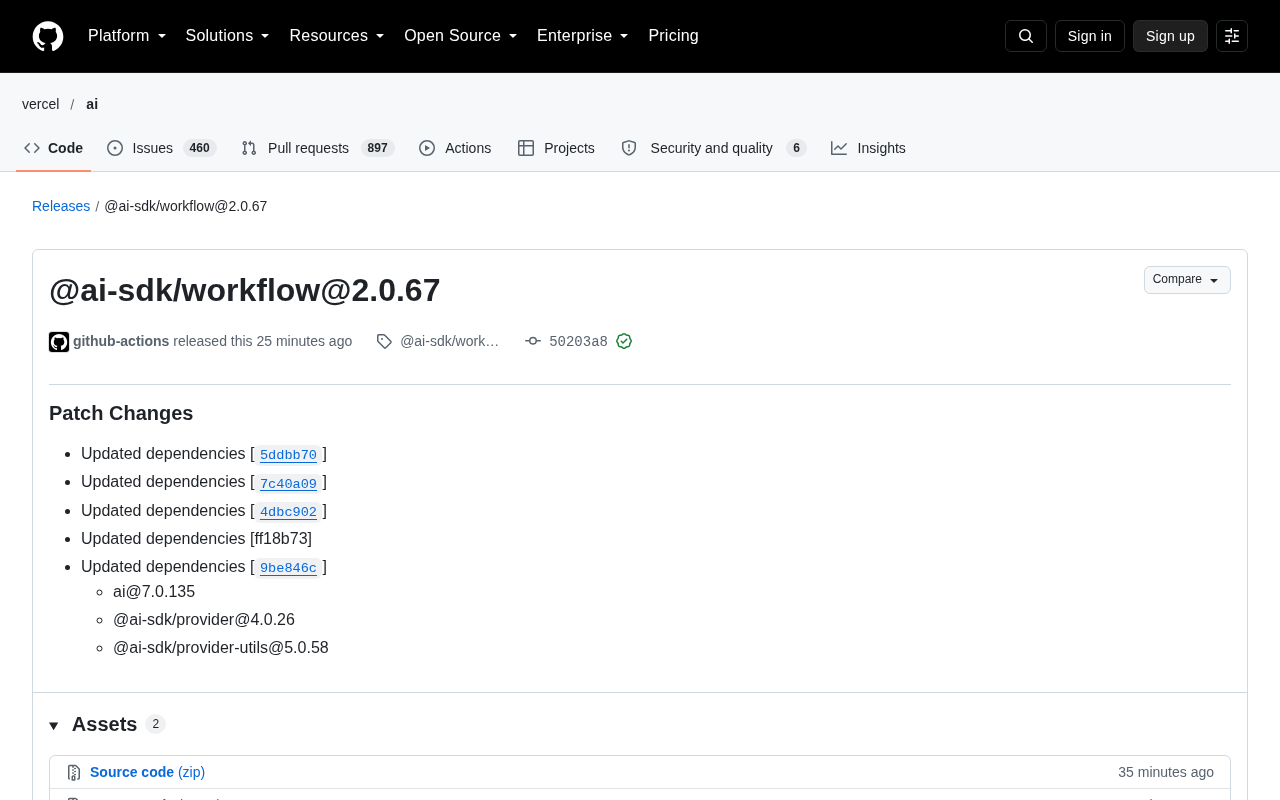Click the Sign up button
This screenshot has width=1280, height=800.
[x=1170, y=36]
